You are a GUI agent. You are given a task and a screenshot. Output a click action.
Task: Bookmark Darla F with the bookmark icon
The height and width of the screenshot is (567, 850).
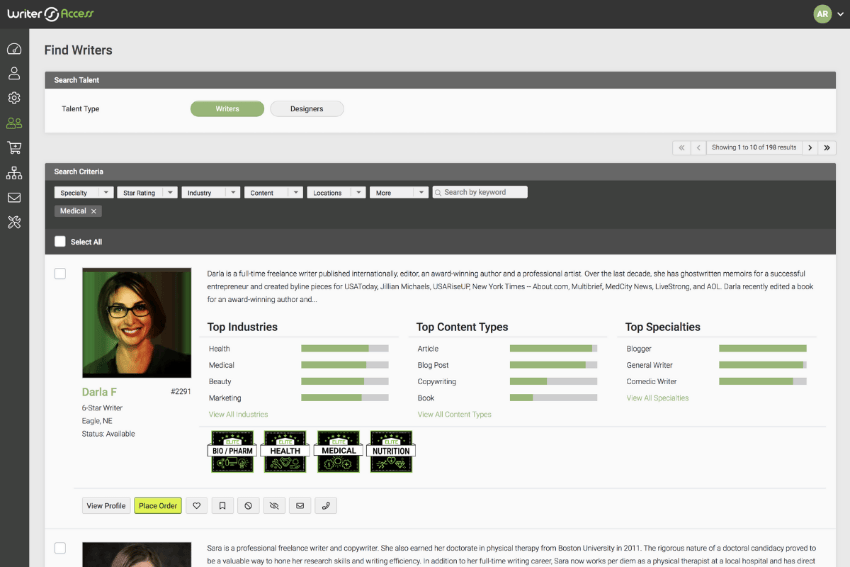click(x=222, y=506)
